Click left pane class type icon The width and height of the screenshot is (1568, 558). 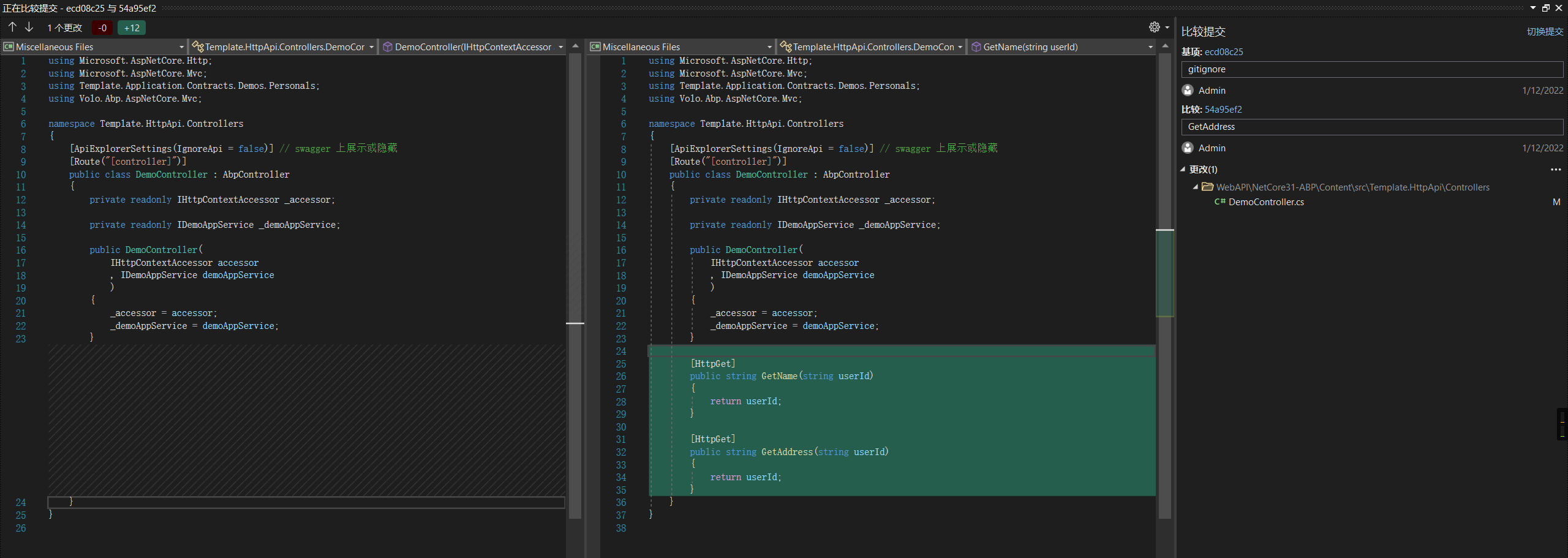tap(198, 47)
